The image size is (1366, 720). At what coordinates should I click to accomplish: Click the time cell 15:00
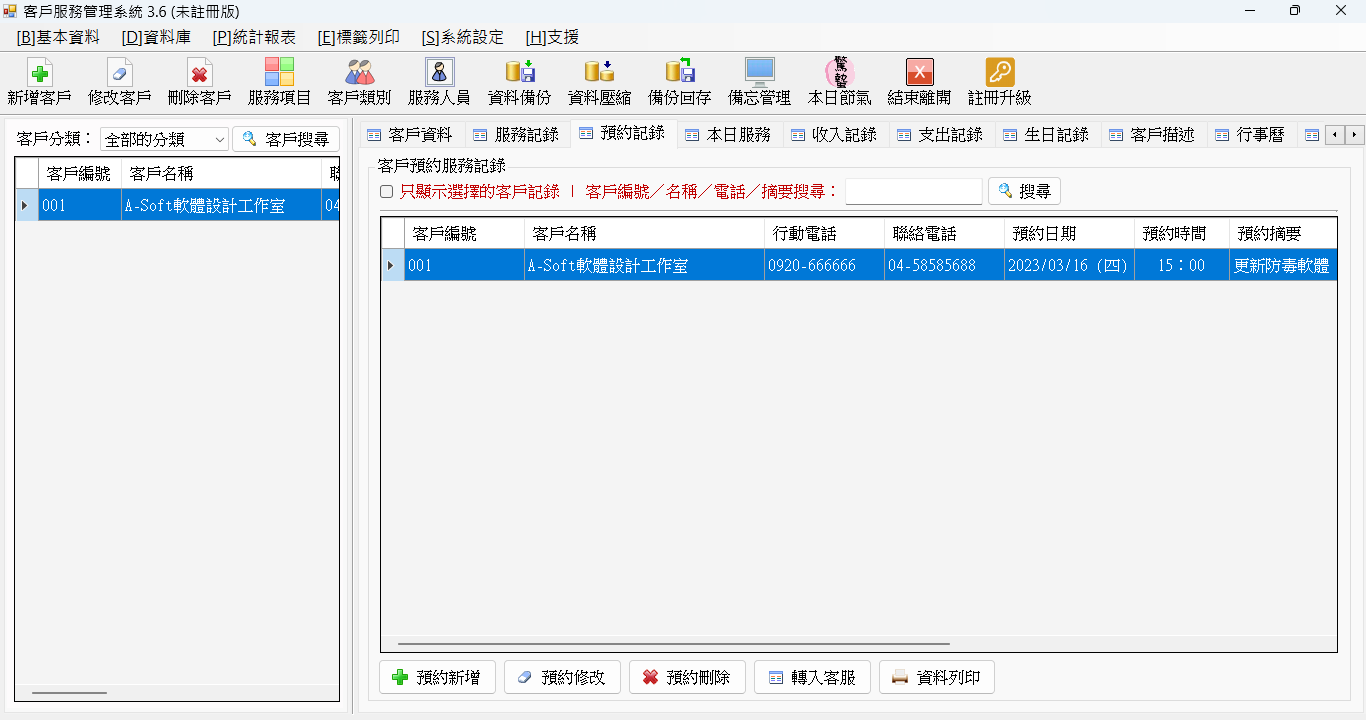pos(1181,266)
